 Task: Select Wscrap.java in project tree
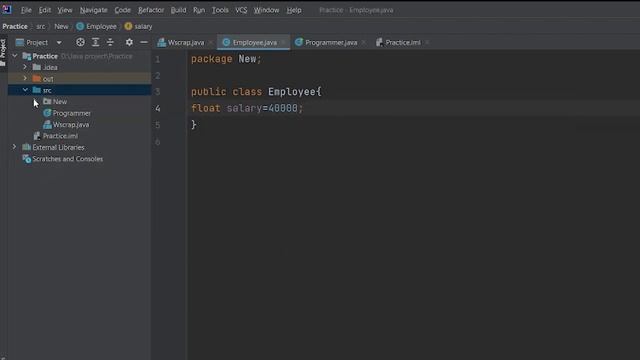79,124
